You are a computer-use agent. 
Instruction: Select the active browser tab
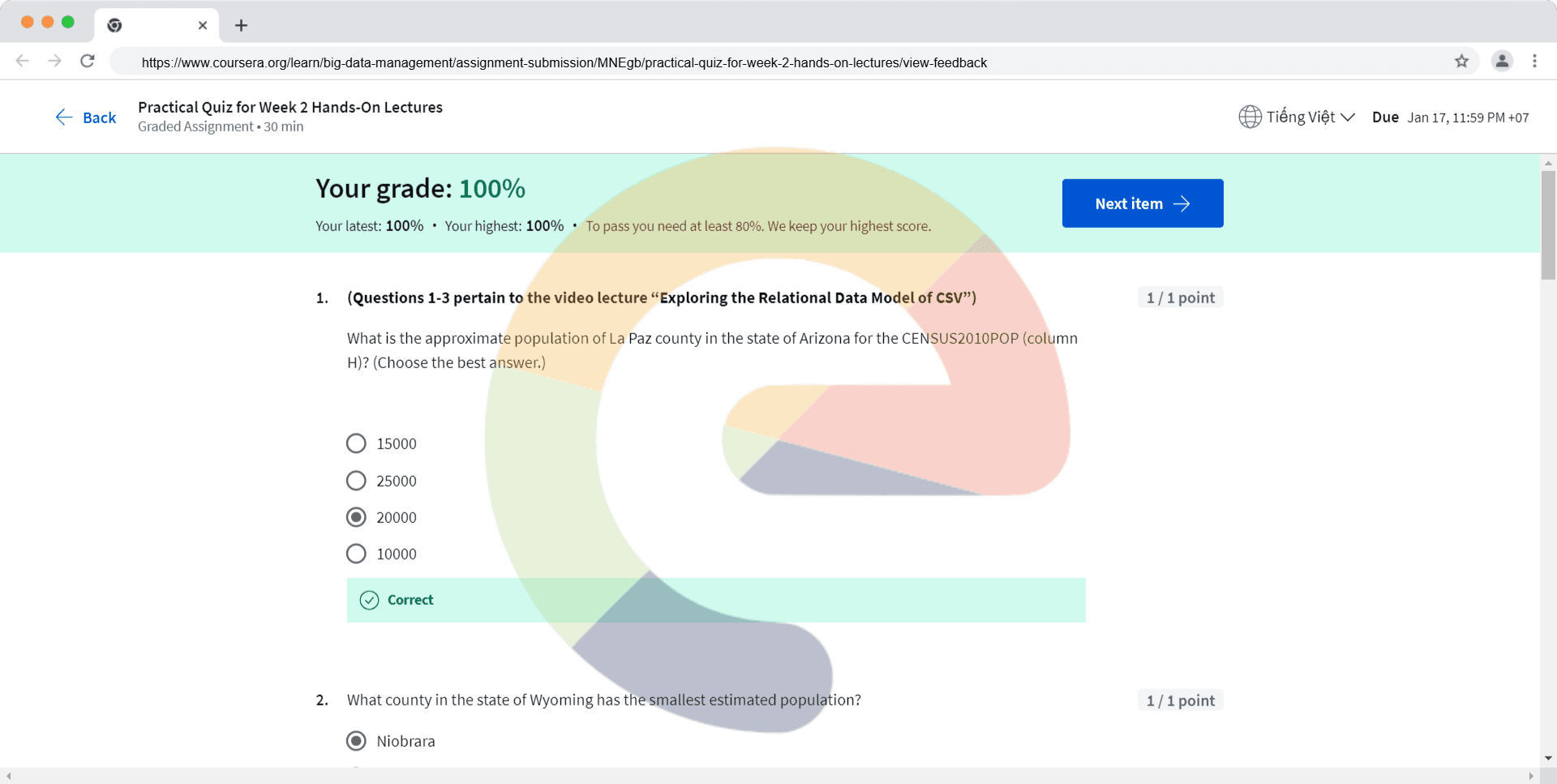pos(157,25)
